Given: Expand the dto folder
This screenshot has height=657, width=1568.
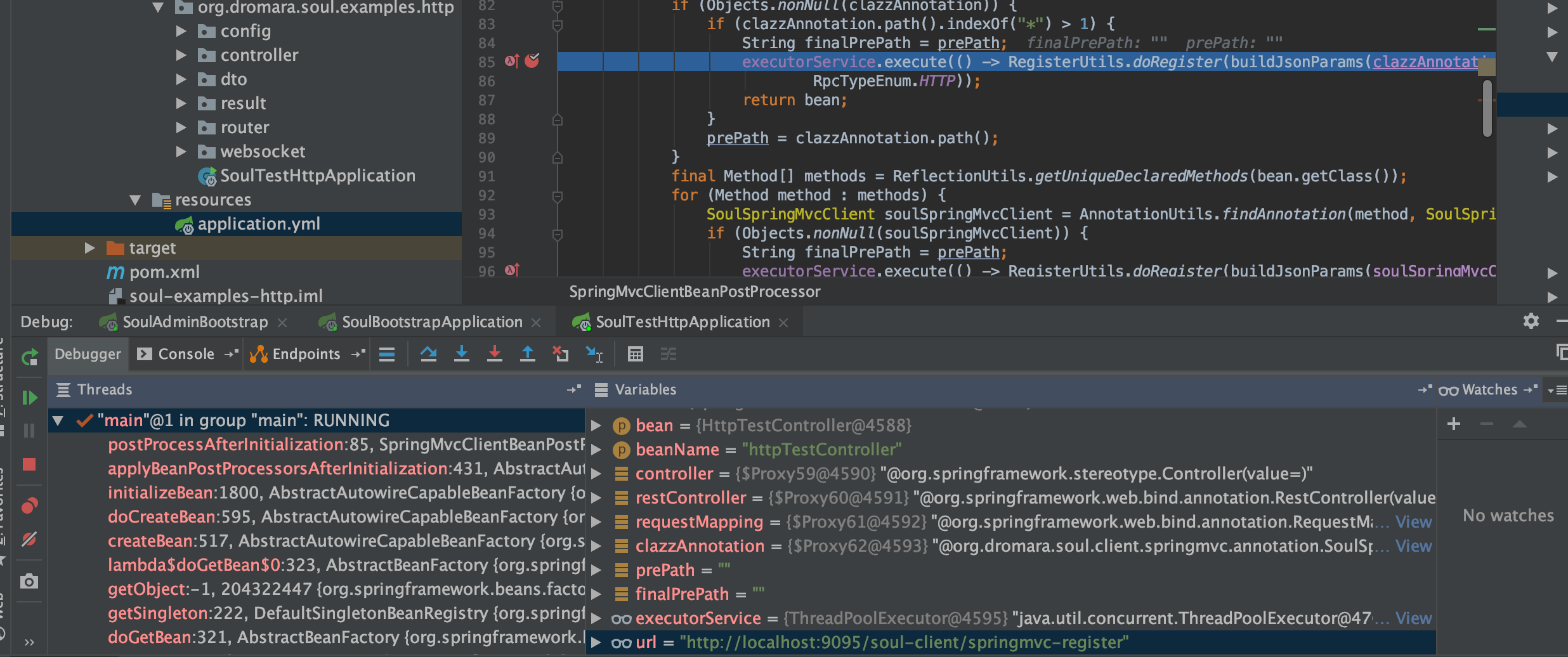Looking at the screenshot, I should point(181,79).
